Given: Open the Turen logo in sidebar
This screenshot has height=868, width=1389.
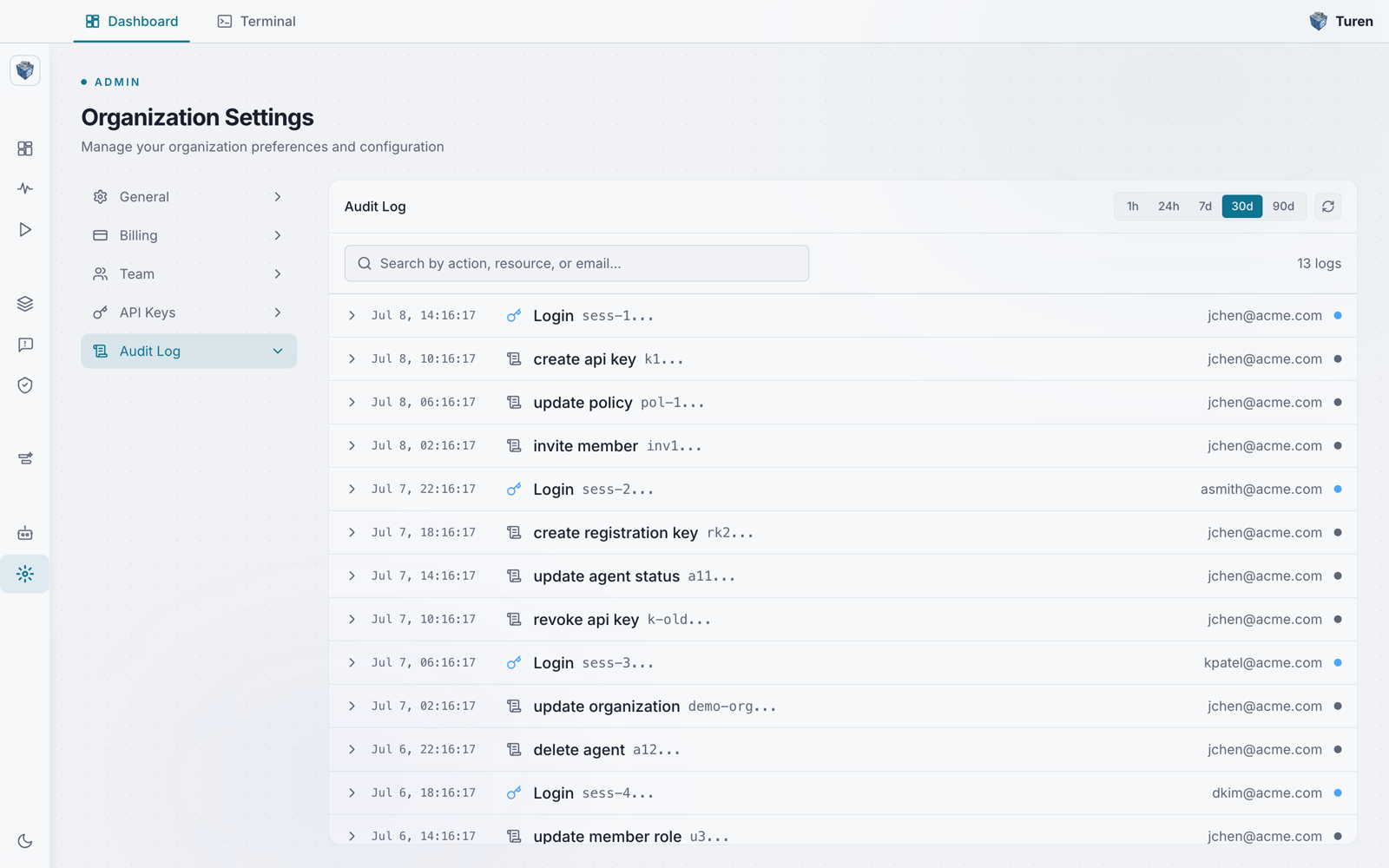Looking at the screenshot, I should [x=25, y=70].
